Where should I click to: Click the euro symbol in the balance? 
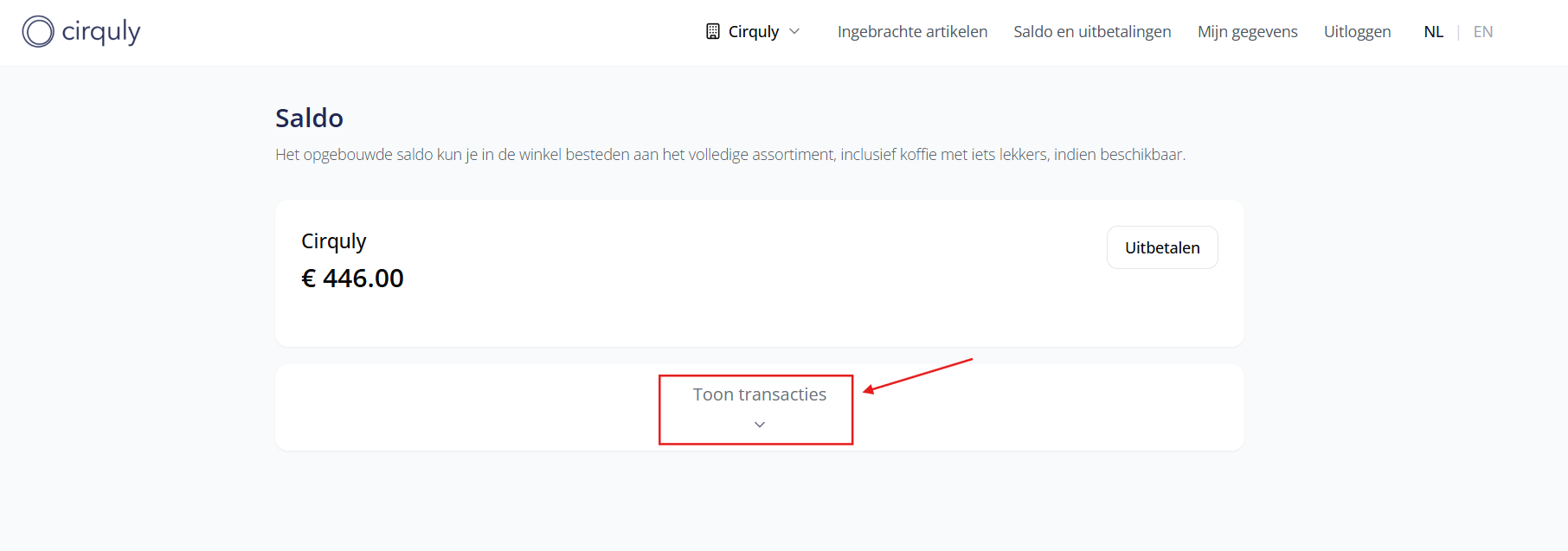pos(308,279)
